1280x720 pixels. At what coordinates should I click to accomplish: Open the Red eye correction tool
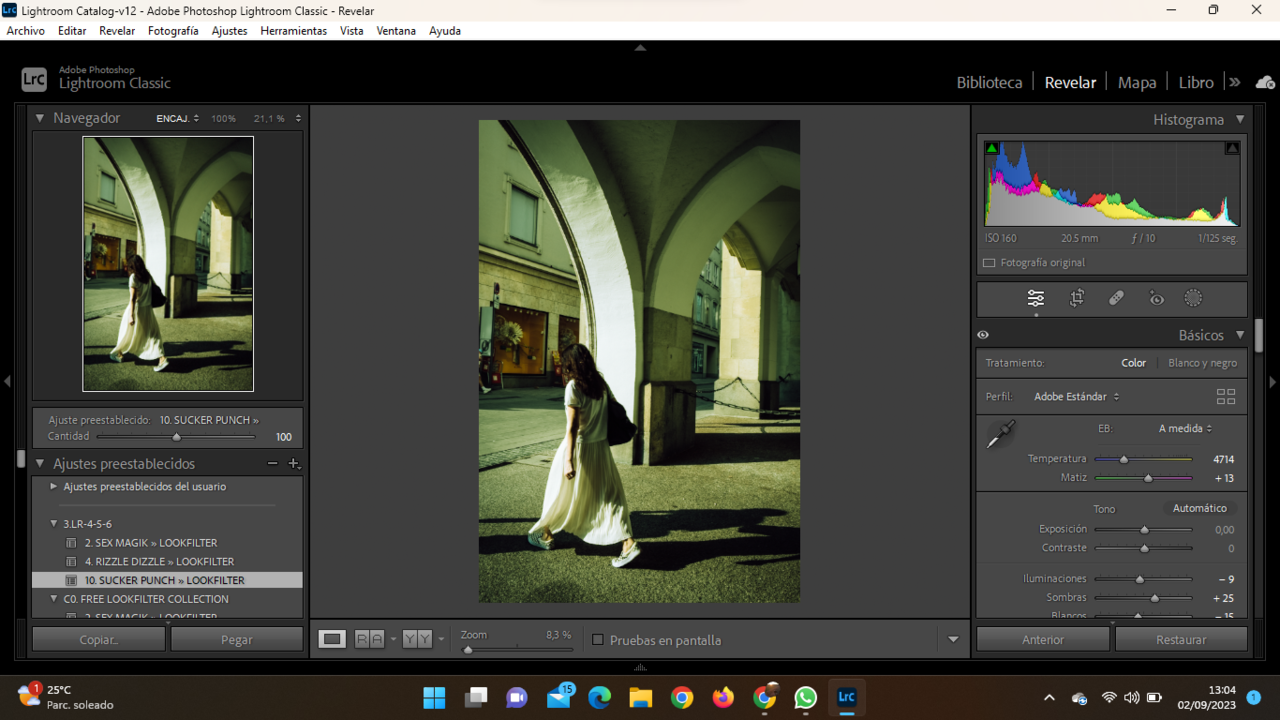[1156, 298]
